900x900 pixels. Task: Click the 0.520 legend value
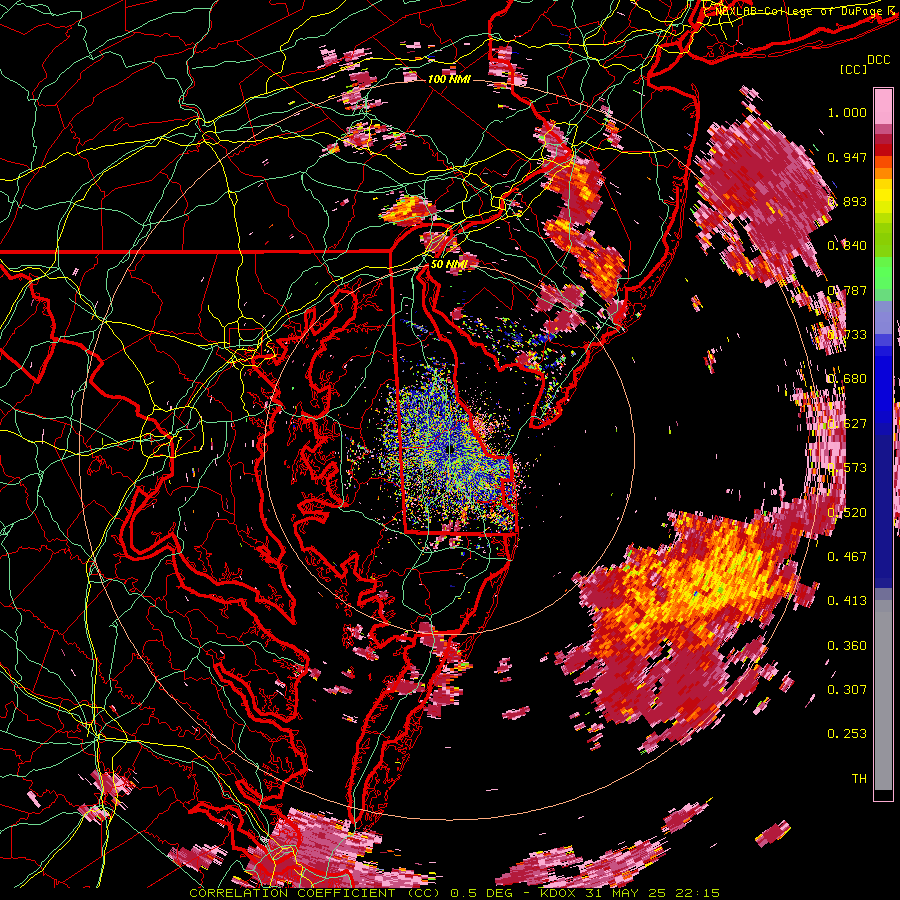point(847,512)
